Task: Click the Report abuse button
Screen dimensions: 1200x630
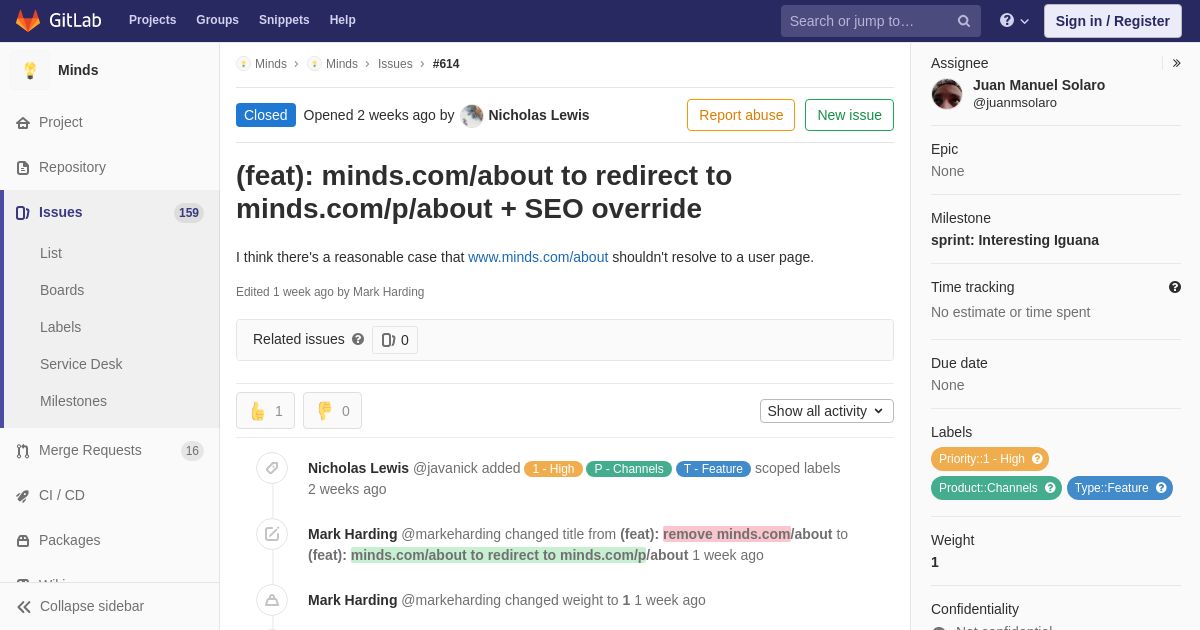Action: [741, 115]
